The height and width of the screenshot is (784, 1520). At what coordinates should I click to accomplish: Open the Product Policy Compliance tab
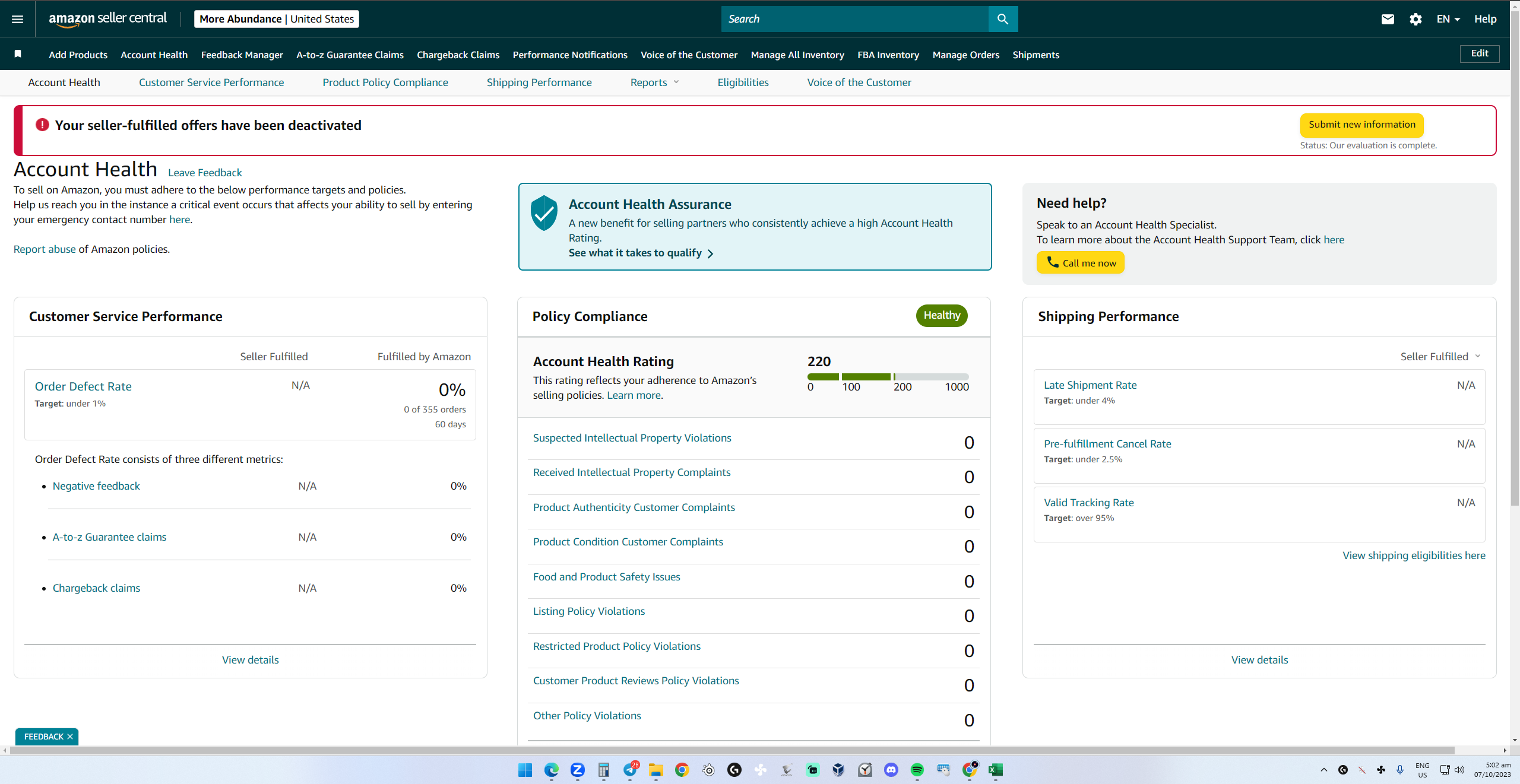pos(385,82)
